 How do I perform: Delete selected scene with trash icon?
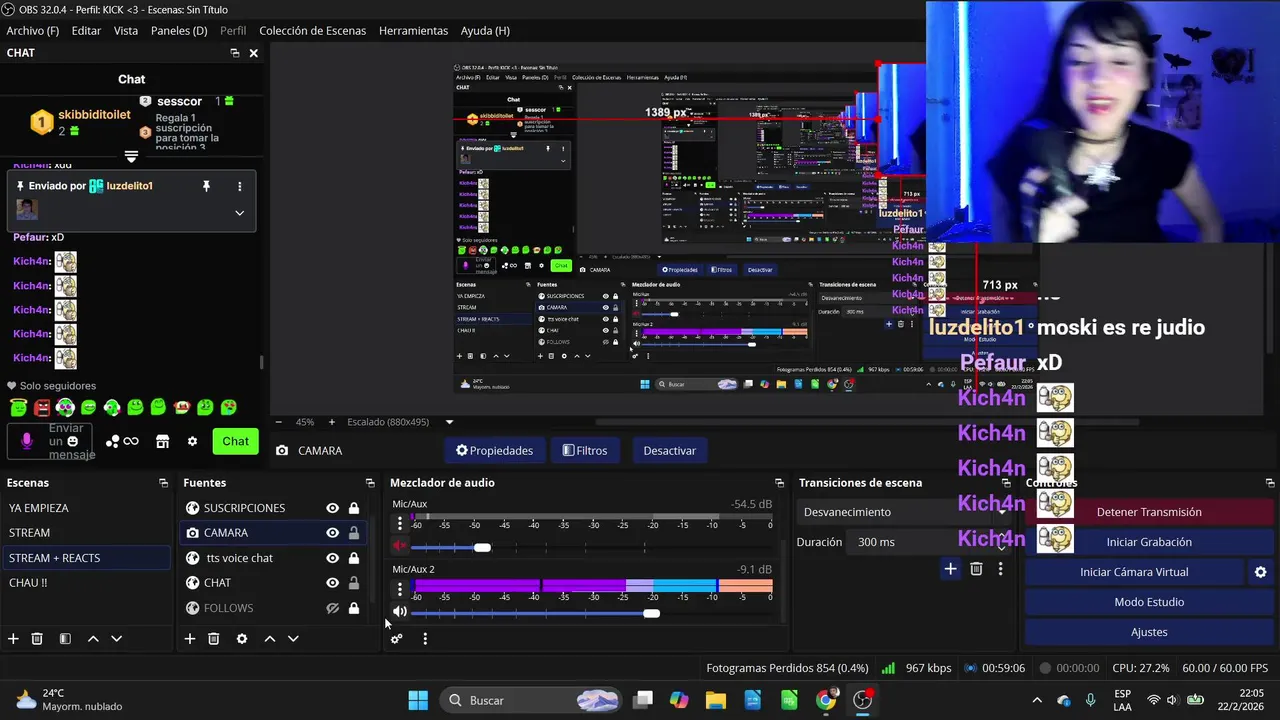coord(37,639)
